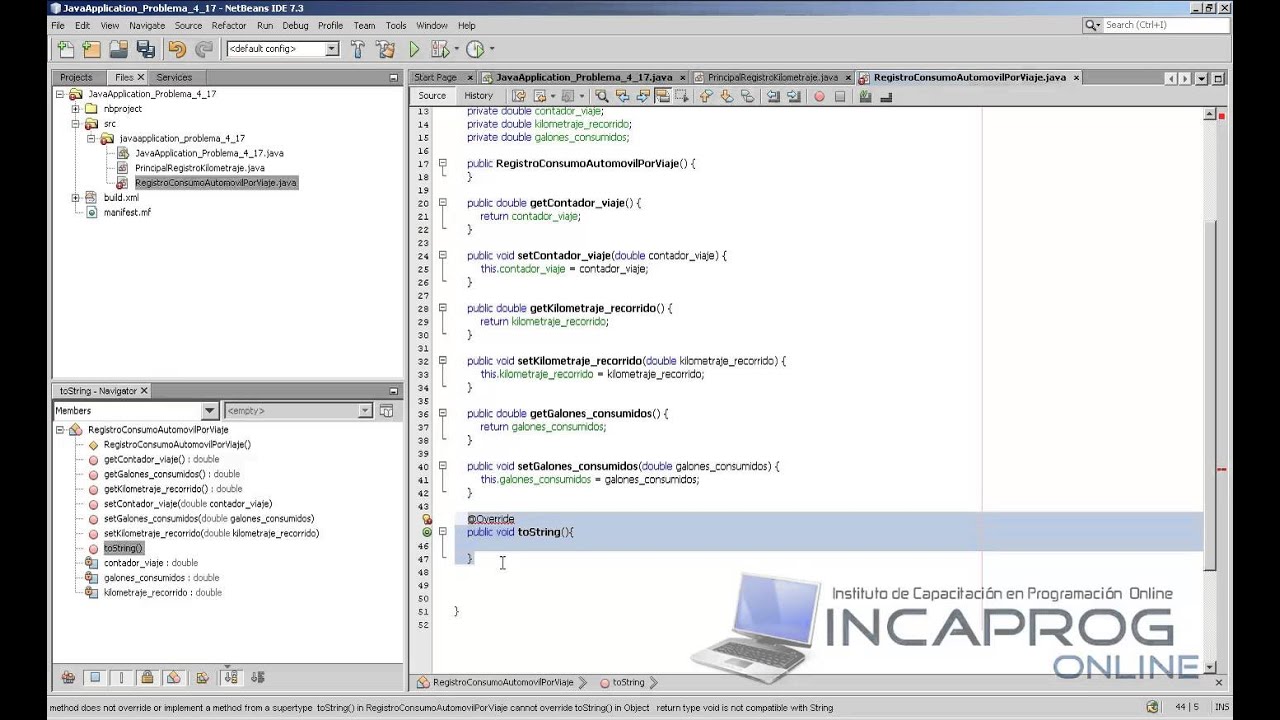Viewport: 1280px width, 720px height.
Task: Click the Open Project toolbar icon
Action: pos(118,49)
